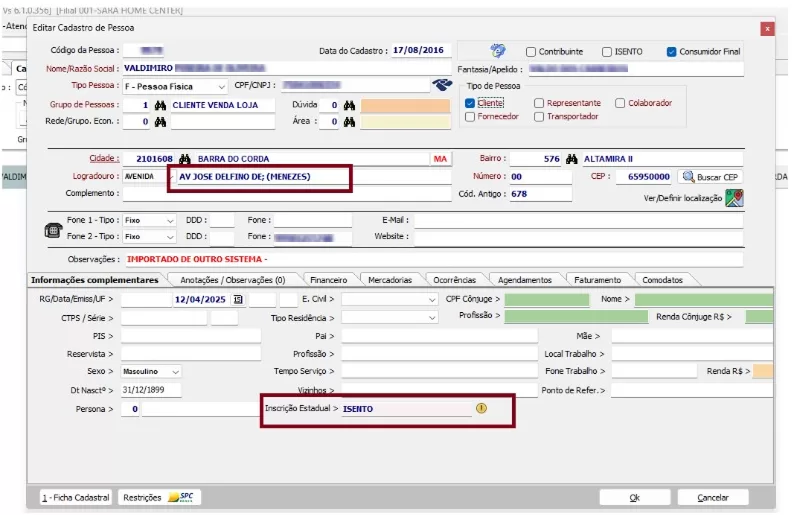Uncheck the Consumidor Final checkbox
Image resolution: width=796 pixels, height=515 pixels.
(x=671, y=52)
